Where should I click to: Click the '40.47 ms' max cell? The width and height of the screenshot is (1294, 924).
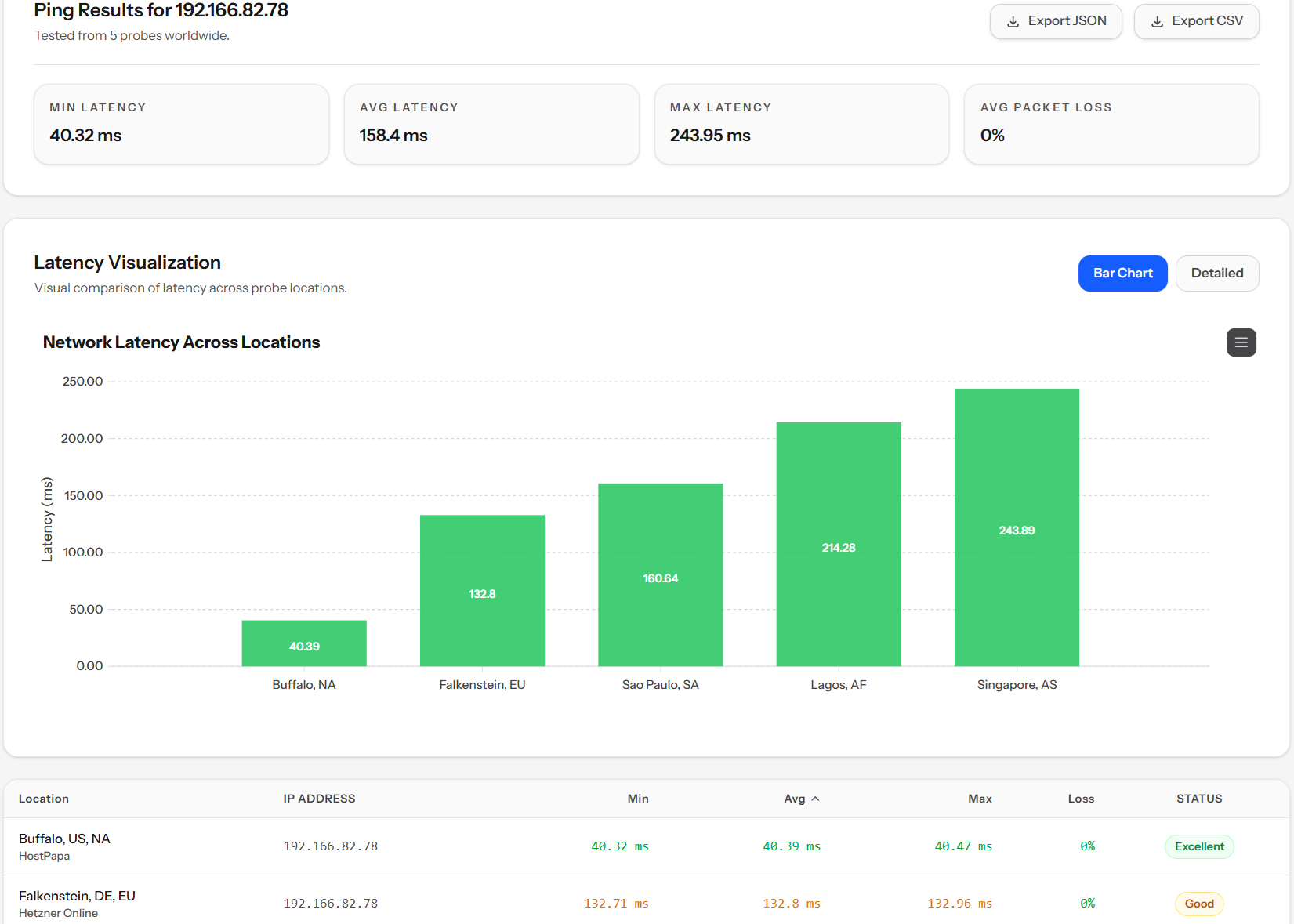(x=963, y=846)
